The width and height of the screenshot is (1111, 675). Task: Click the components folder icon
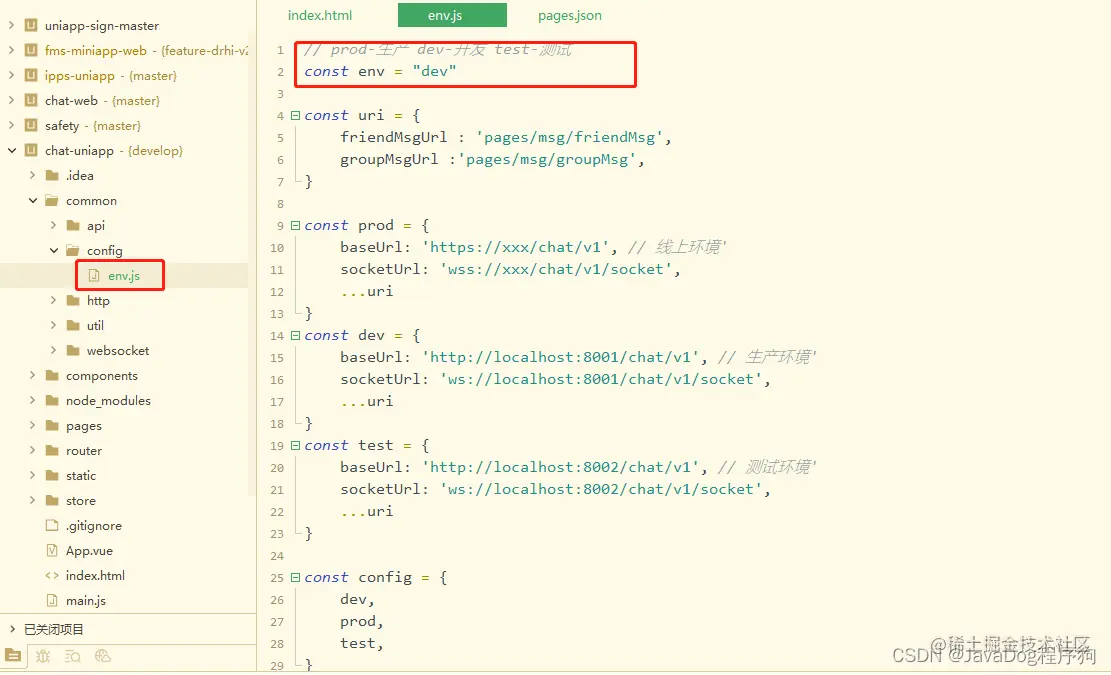[x=52, y=375]
